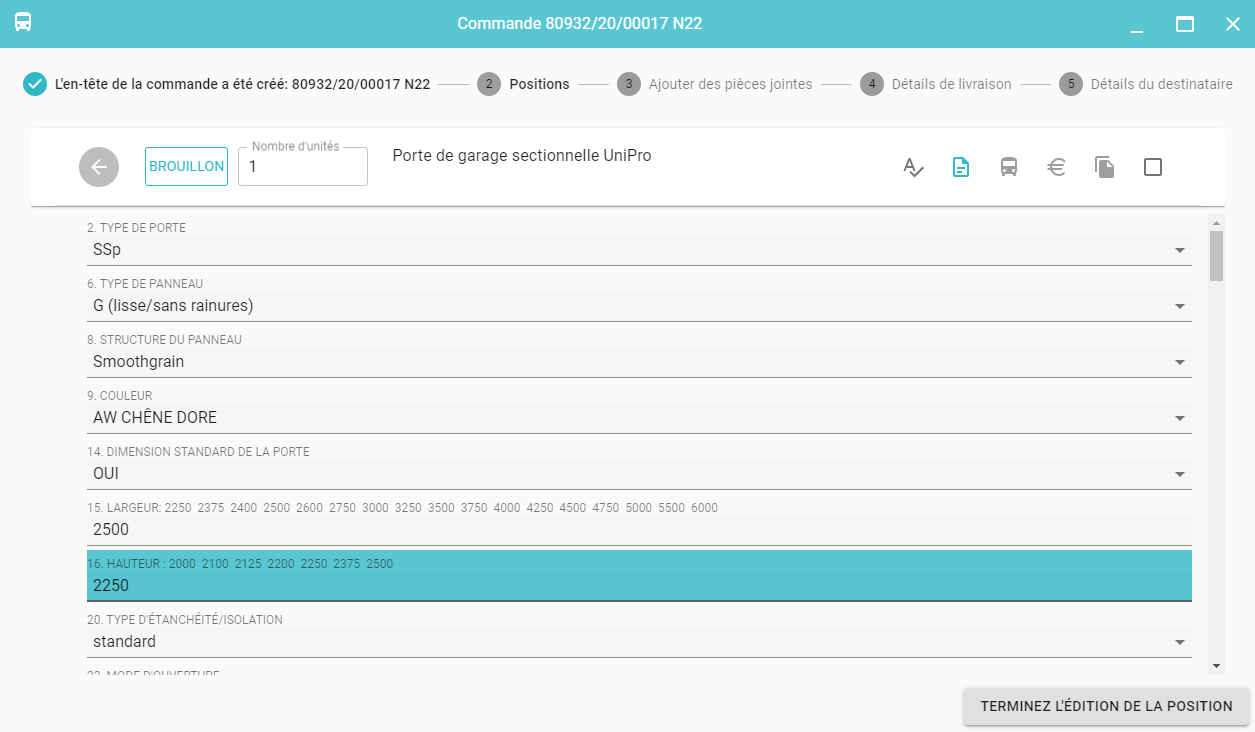Open the Type d'étanchéité/isolation dropdown
The width and height of the screenshot is (1255, 732).
(x=1180, y=642)
